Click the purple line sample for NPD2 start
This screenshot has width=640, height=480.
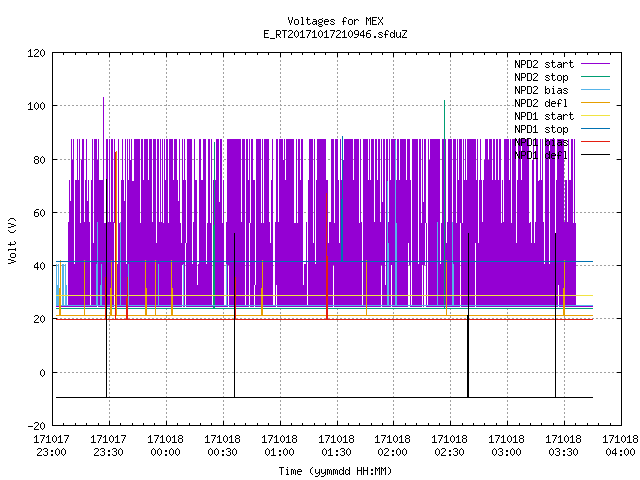pyautogui.click(x=595, y=64)
